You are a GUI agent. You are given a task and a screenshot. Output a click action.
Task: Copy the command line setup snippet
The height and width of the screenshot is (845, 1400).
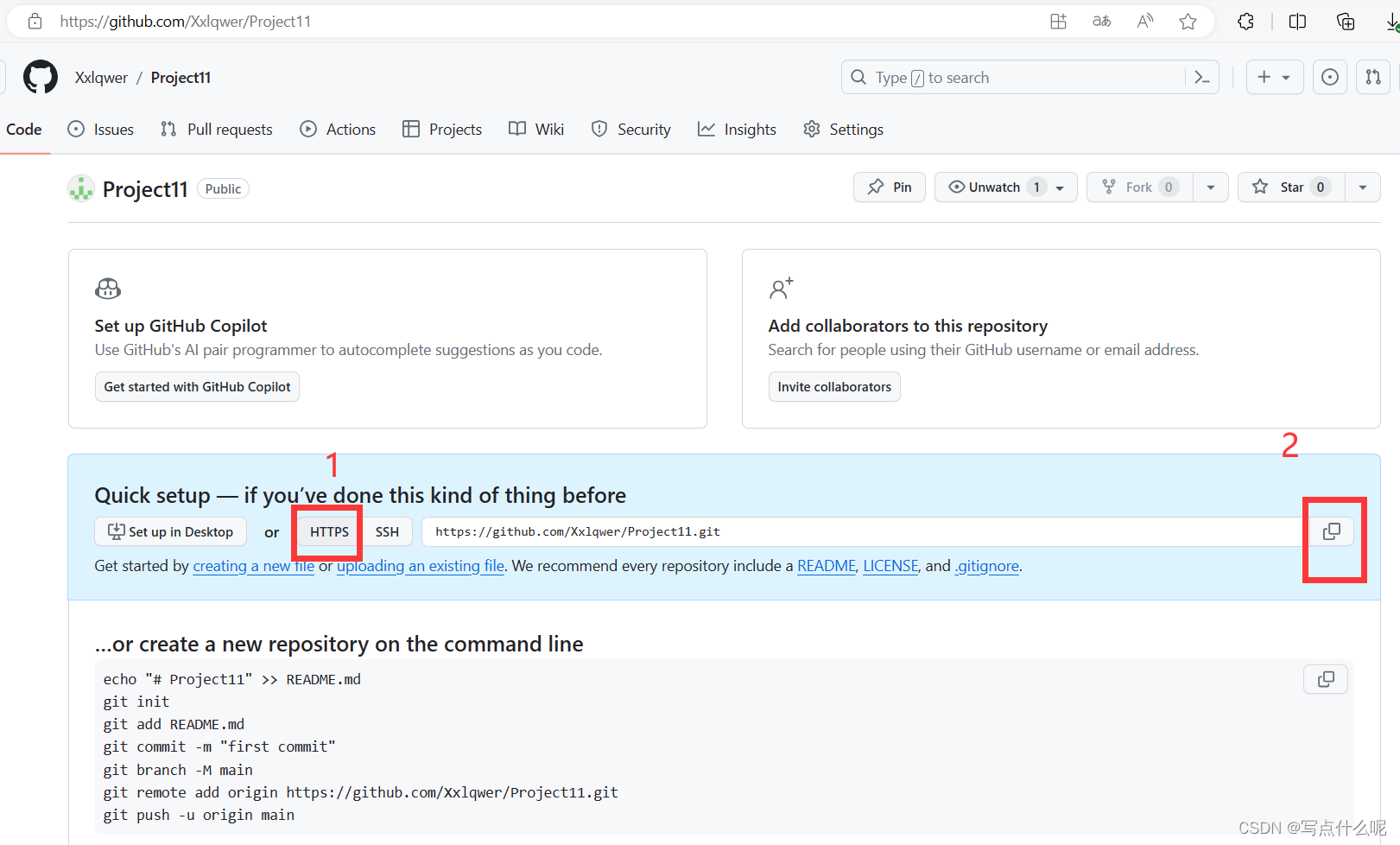point(1325,679)
